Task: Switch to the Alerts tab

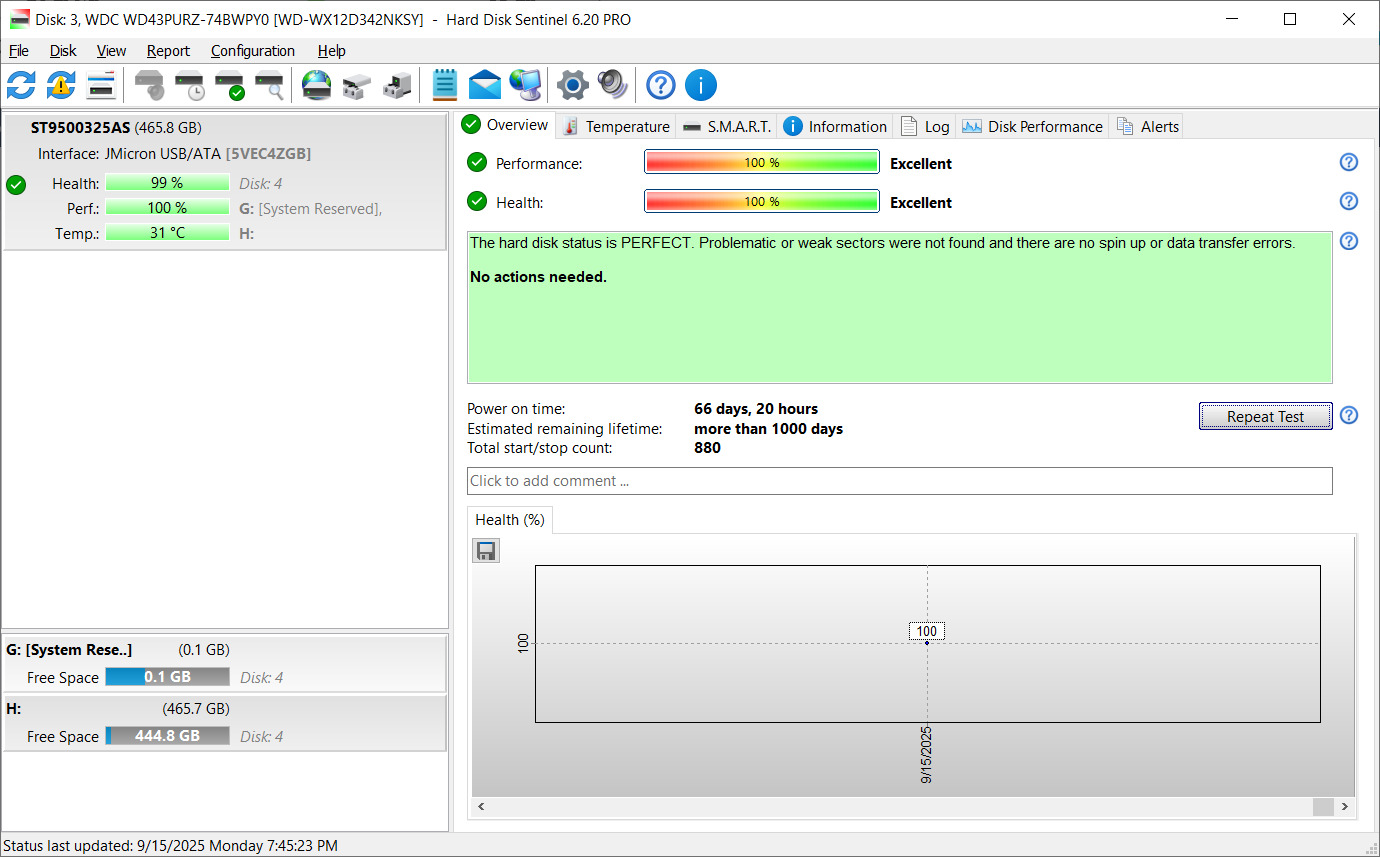Action: point(1147,126)
